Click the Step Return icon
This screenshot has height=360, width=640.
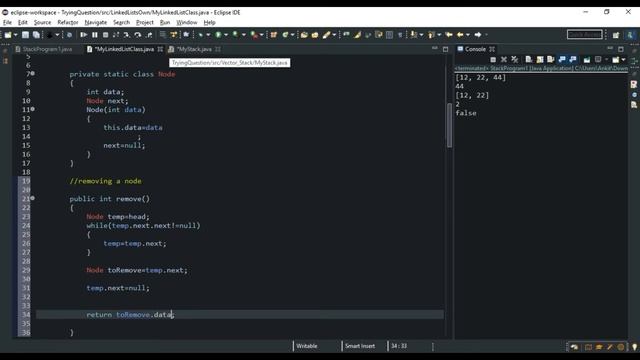pos(149,35)
